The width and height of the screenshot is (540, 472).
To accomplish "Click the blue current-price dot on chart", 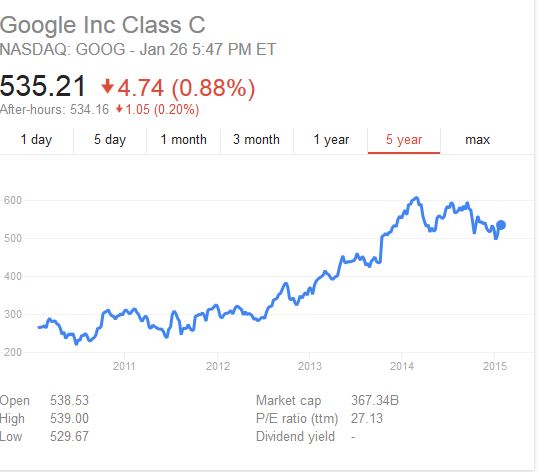I will tap(501, 225).
